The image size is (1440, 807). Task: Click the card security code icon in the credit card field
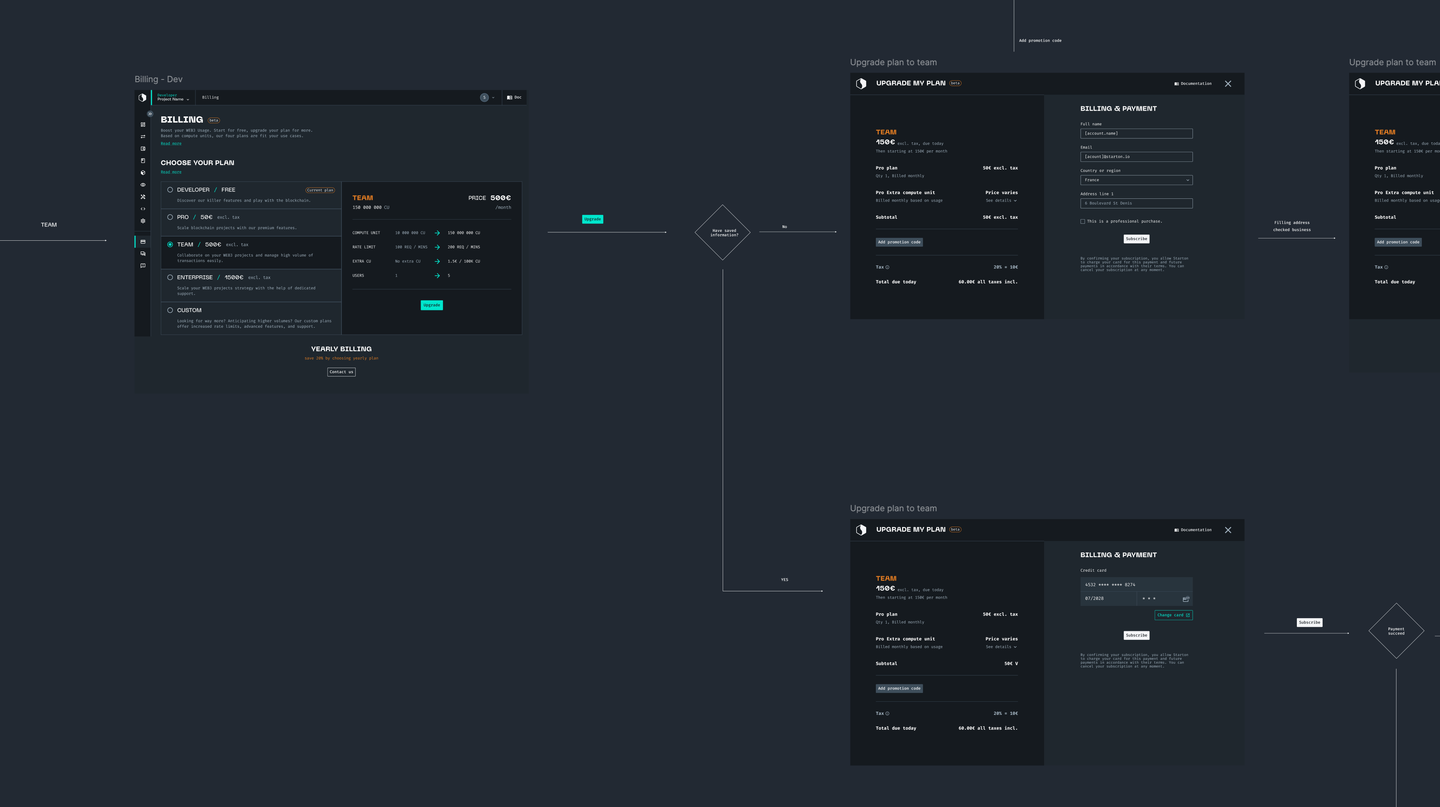(1186, 599)
